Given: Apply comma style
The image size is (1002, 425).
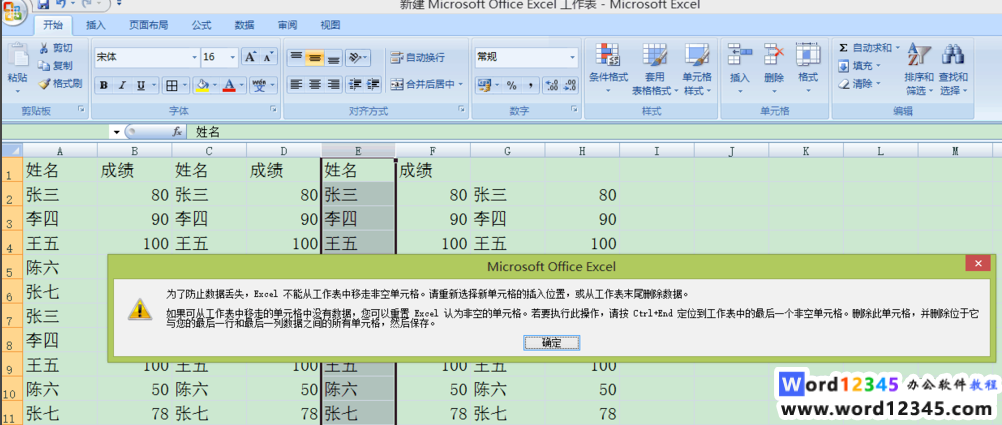Looking at the screenshot, I should [530, 85].
